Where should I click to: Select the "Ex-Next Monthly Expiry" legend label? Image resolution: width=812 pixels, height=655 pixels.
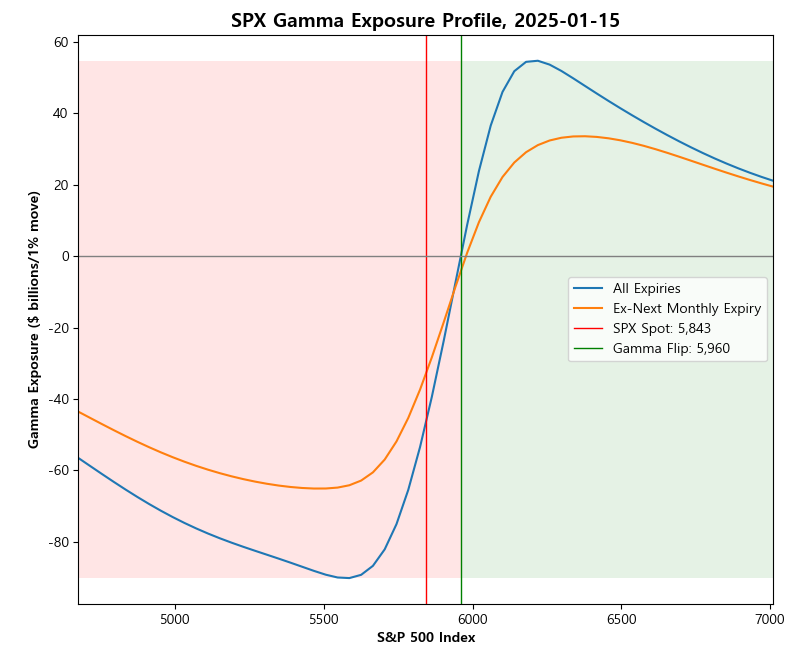(687, 309)
